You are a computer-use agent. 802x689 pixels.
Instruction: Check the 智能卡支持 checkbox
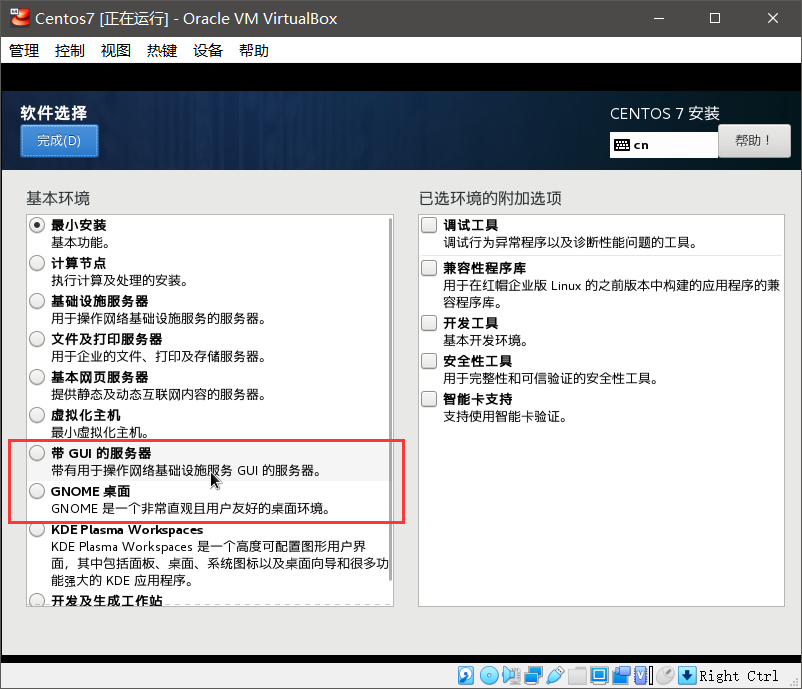429,398
